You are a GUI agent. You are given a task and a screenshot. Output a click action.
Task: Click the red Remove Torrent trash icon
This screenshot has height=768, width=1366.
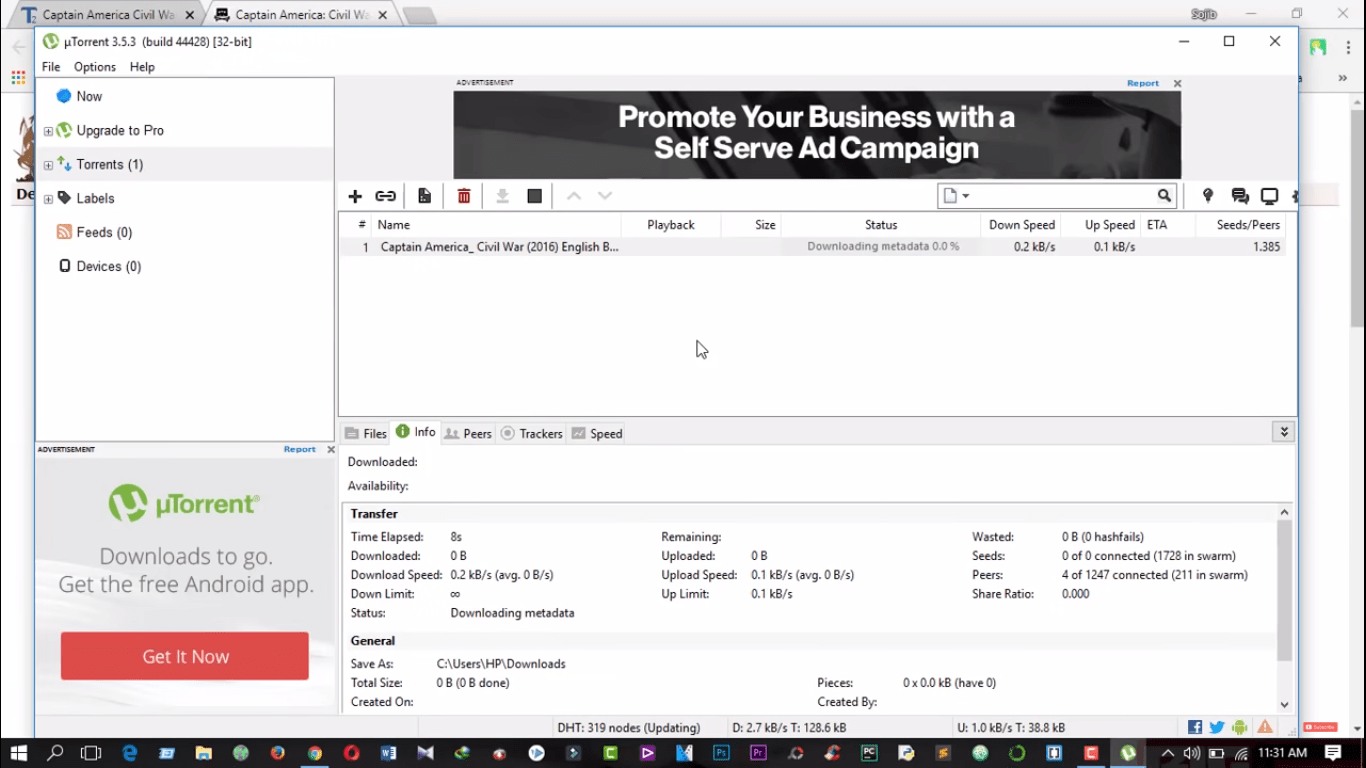pos(464,196)
